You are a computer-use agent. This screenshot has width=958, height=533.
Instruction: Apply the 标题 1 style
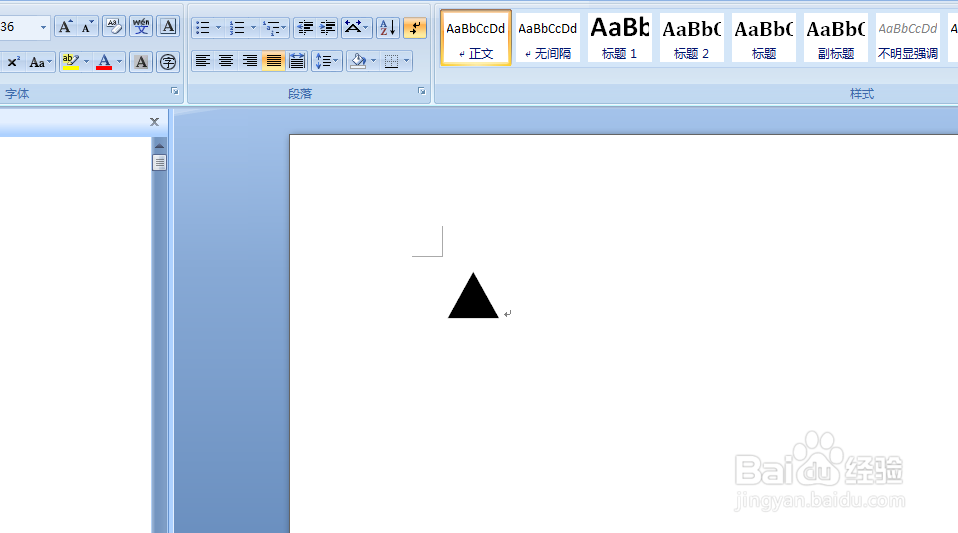point(620,38)
